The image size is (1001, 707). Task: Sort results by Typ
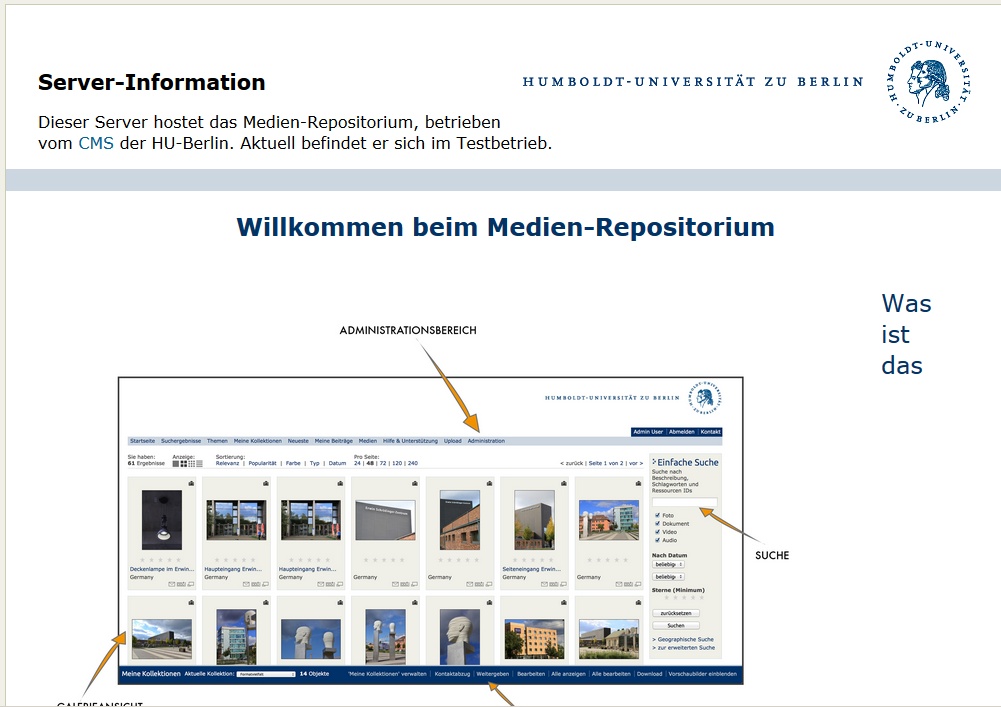[315, 463]
